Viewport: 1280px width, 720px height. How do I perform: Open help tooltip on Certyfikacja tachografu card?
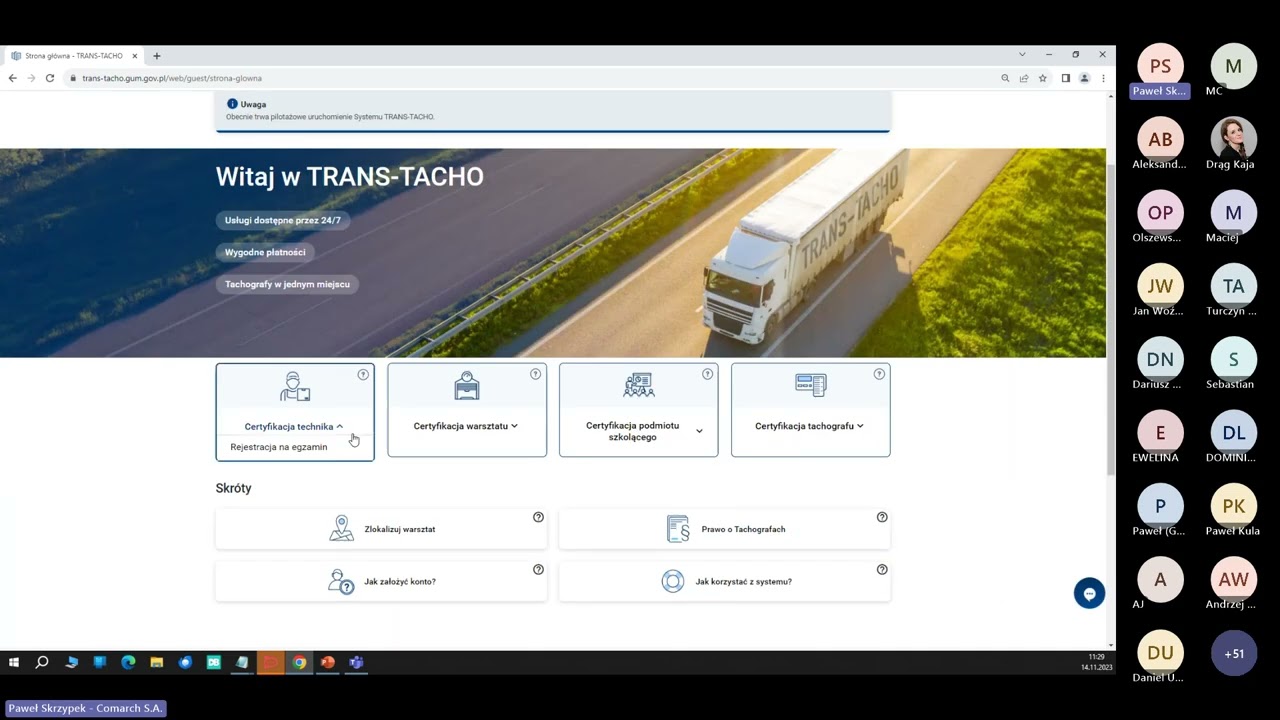tap(879, 374)
